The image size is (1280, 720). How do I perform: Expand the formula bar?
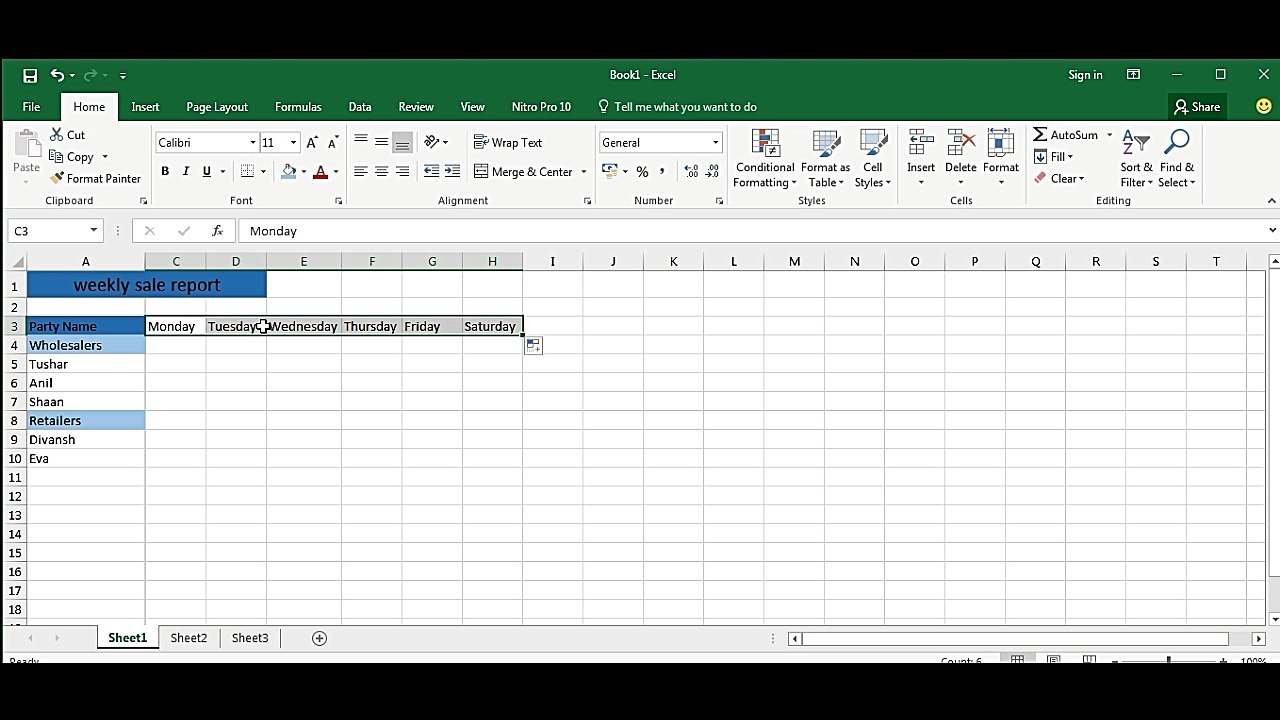[1272, 231]
